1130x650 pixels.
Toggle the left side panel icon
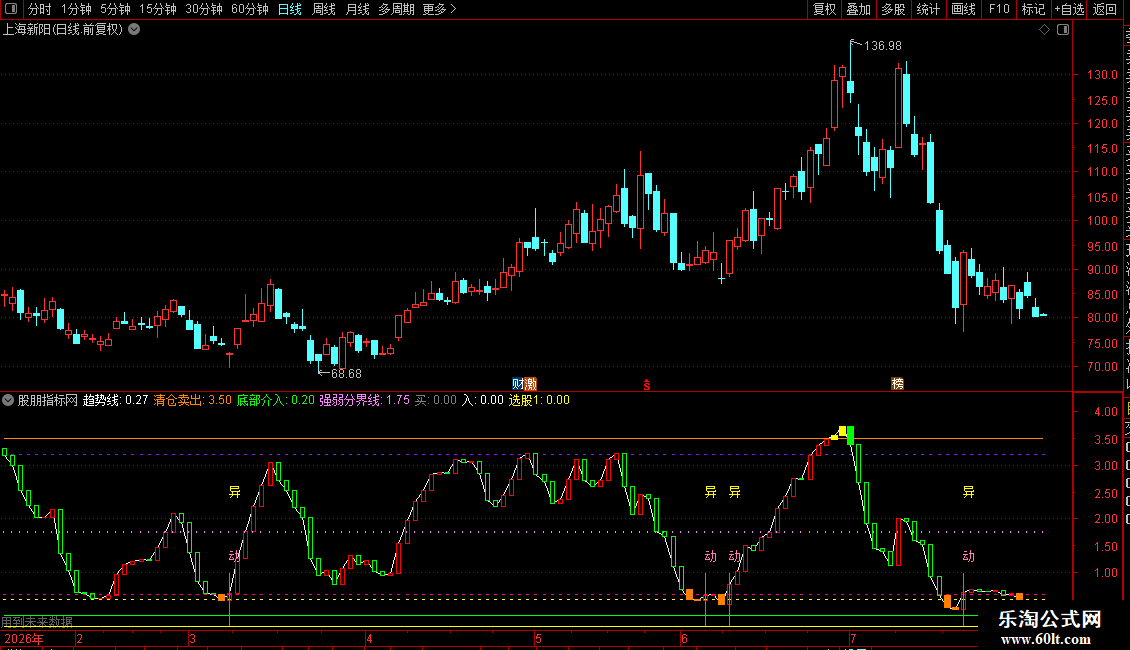click(x=11, y=9)
